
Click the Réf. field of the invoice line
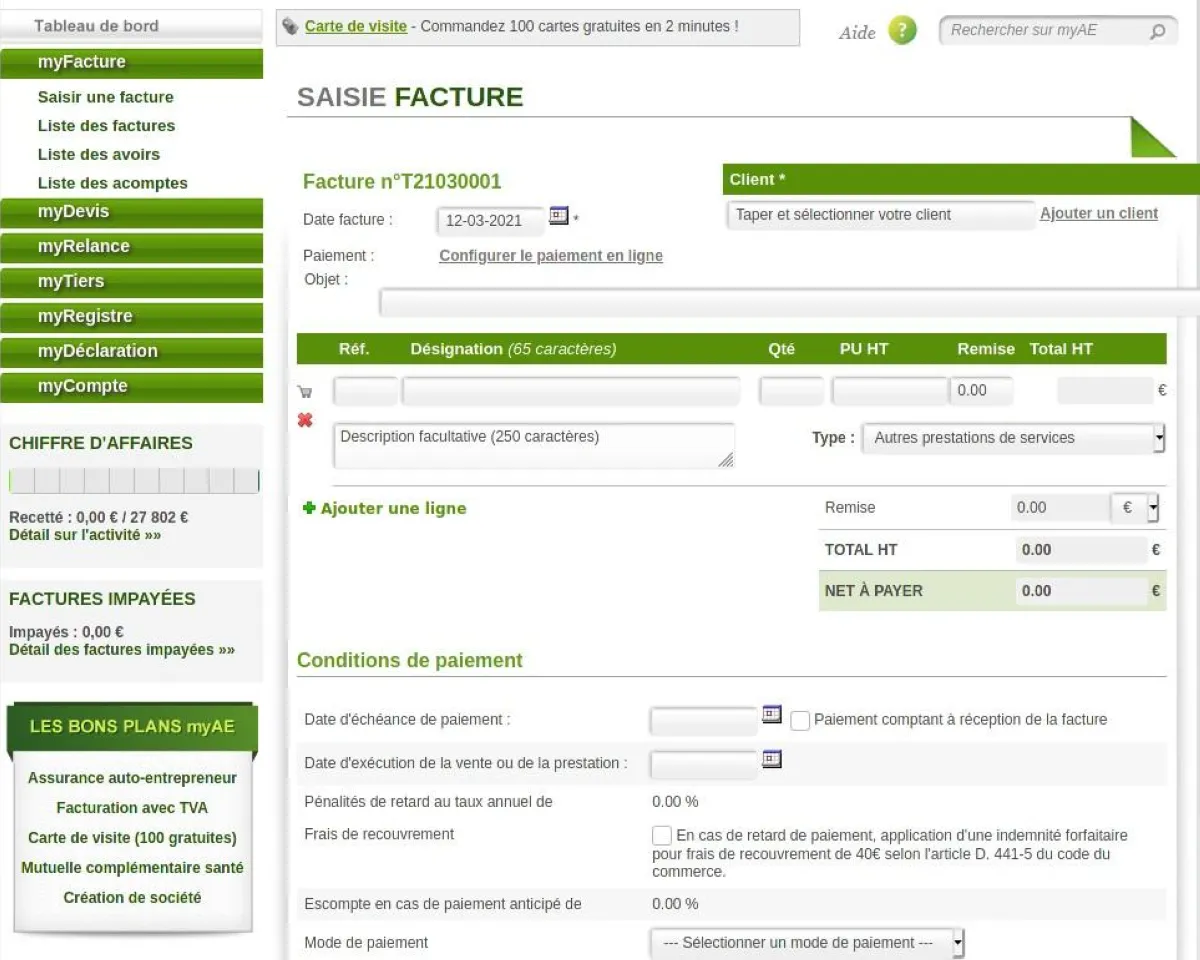point(365,391)
